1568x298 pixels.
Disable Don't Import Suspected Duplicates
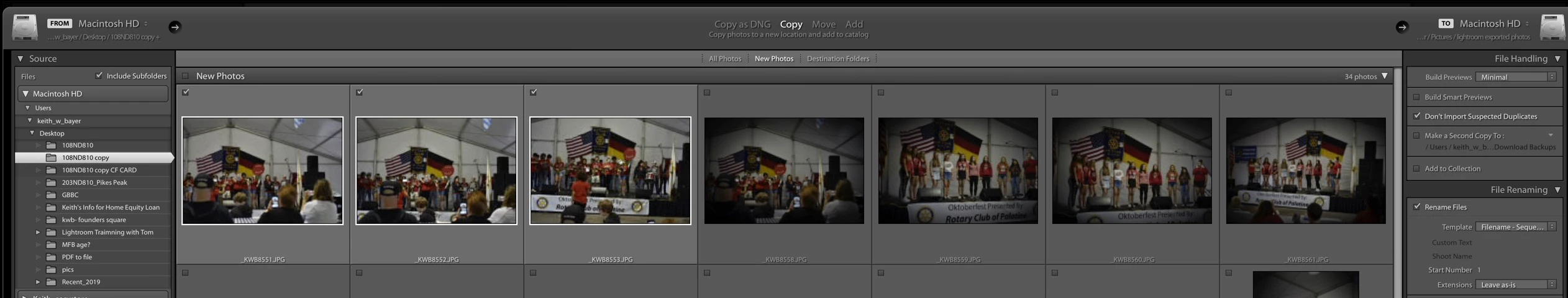[x=1416, y=116]
